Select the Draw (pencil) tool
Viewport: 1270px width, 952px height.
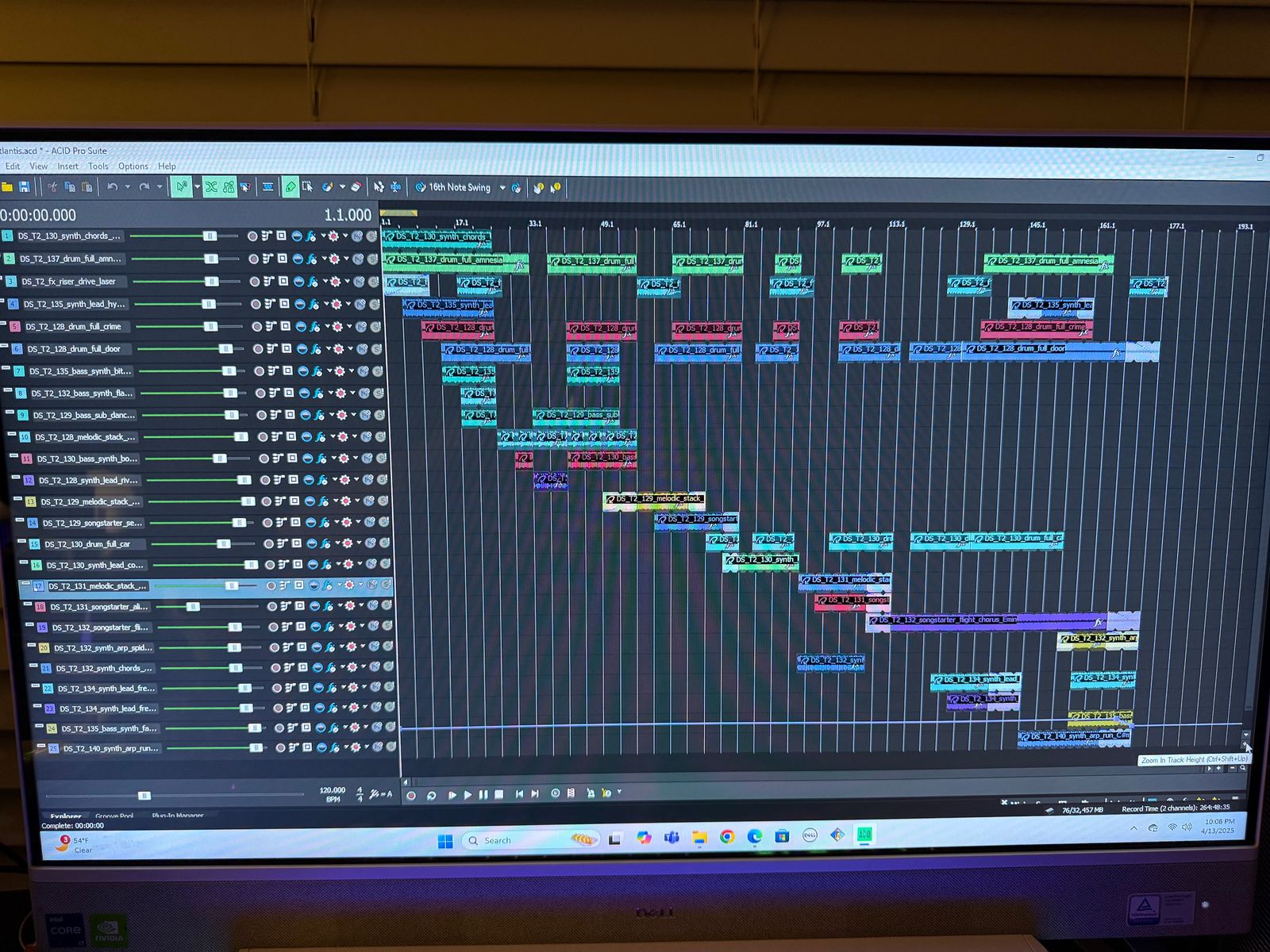coord(290,187)
